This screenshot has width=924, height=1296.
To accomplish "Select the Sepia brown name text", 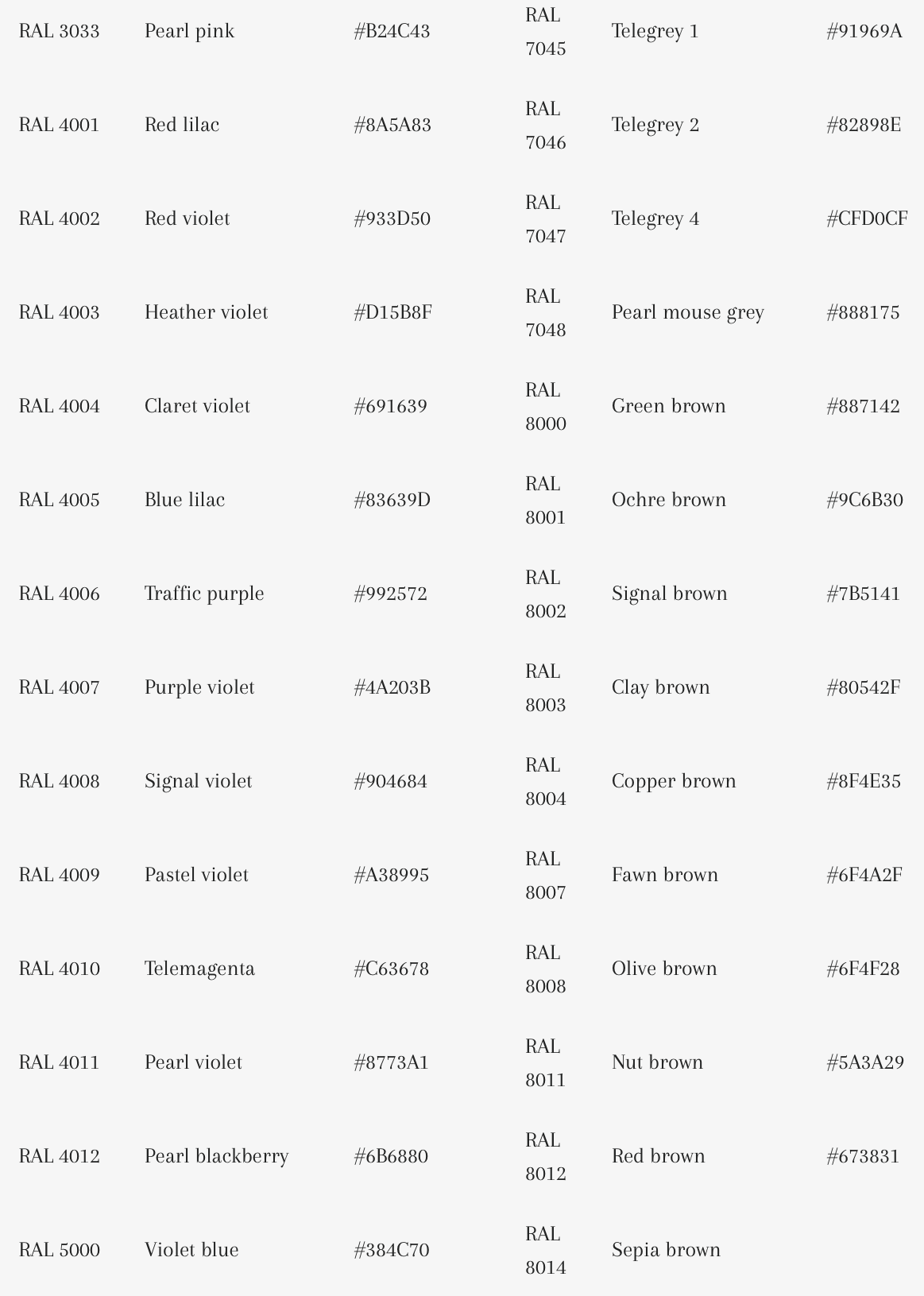I will click(666, 1251).
